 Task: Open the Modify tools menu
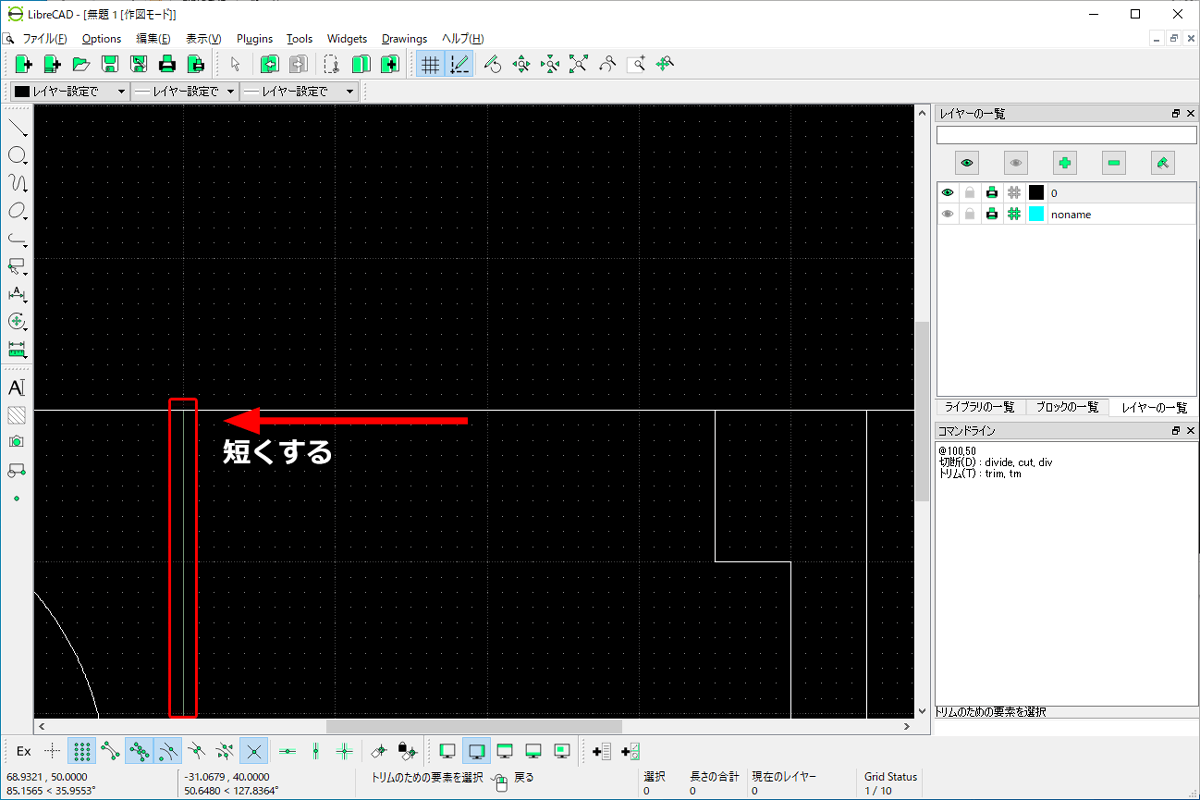[x=17, y=322]
